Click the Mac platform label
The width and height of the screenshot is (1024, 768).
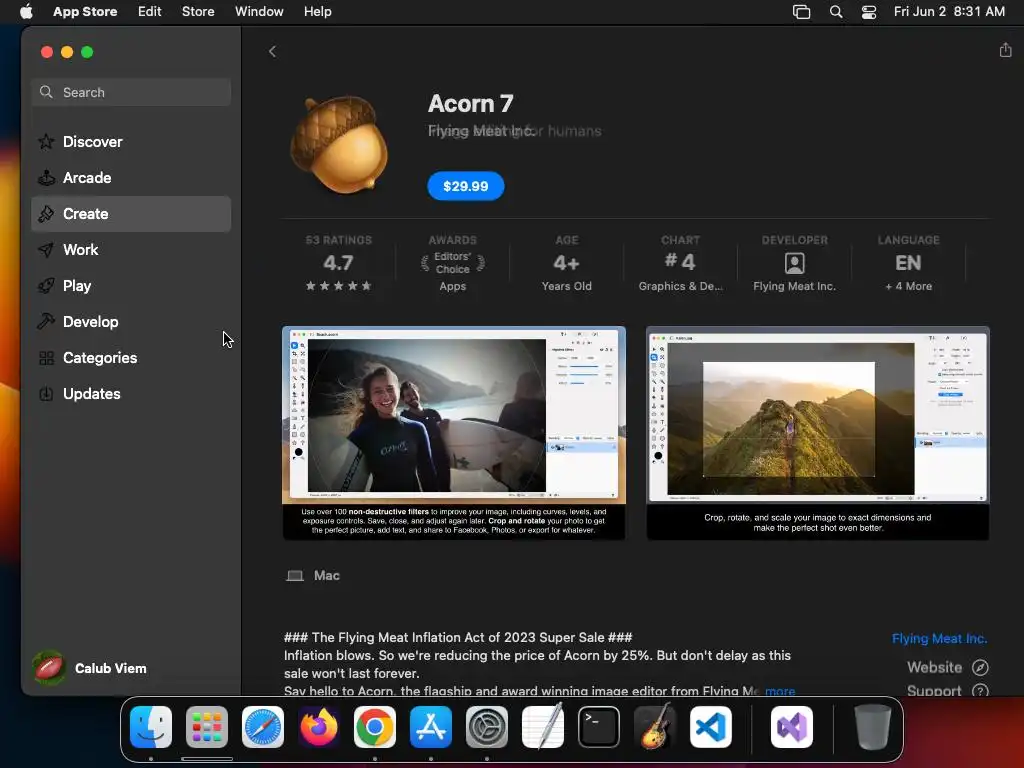click(327, 575)
